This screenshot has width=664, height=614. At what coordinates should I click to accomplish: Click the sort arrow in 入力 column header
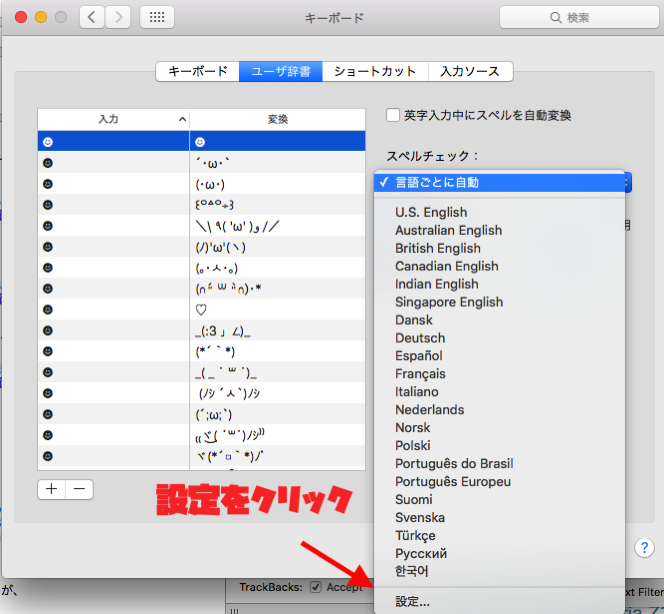coord(182,119)
